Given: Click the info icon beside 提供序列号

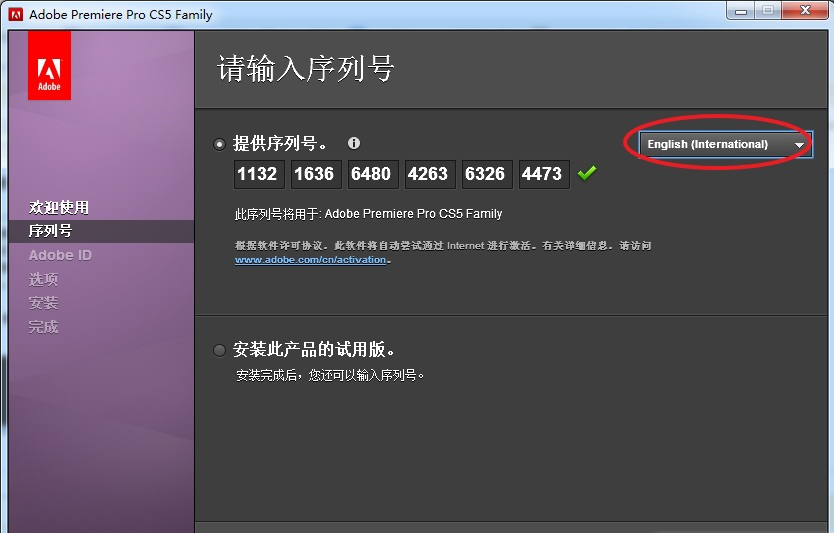Looking at the screenshot, I should (354, 143).
